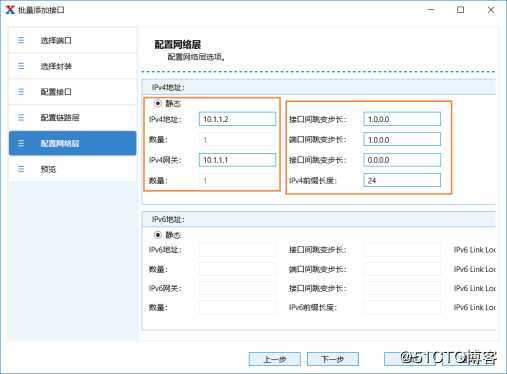Select the 静态 radio under IPv6地址
Viewport: 507px width, 374px height.
[158, 235]
